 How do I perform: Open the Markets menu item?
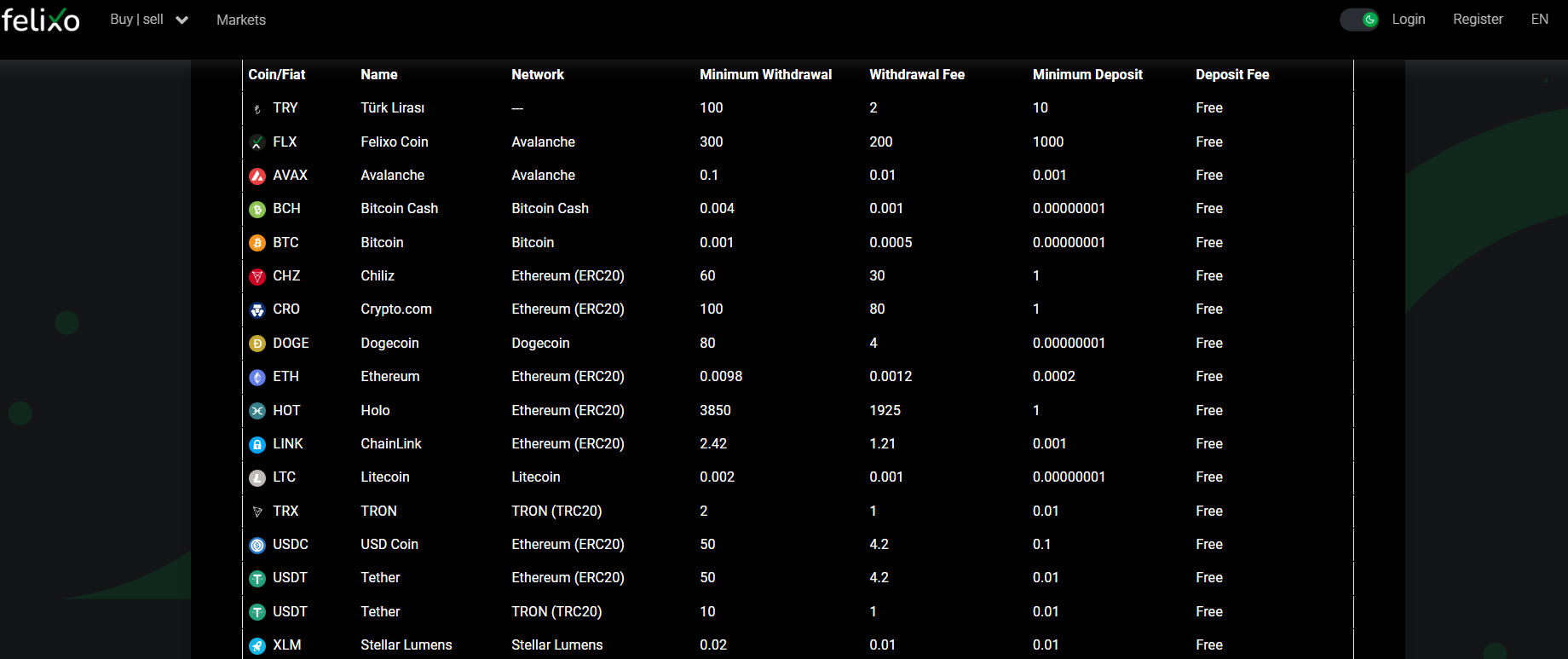[x=241, y=20]
